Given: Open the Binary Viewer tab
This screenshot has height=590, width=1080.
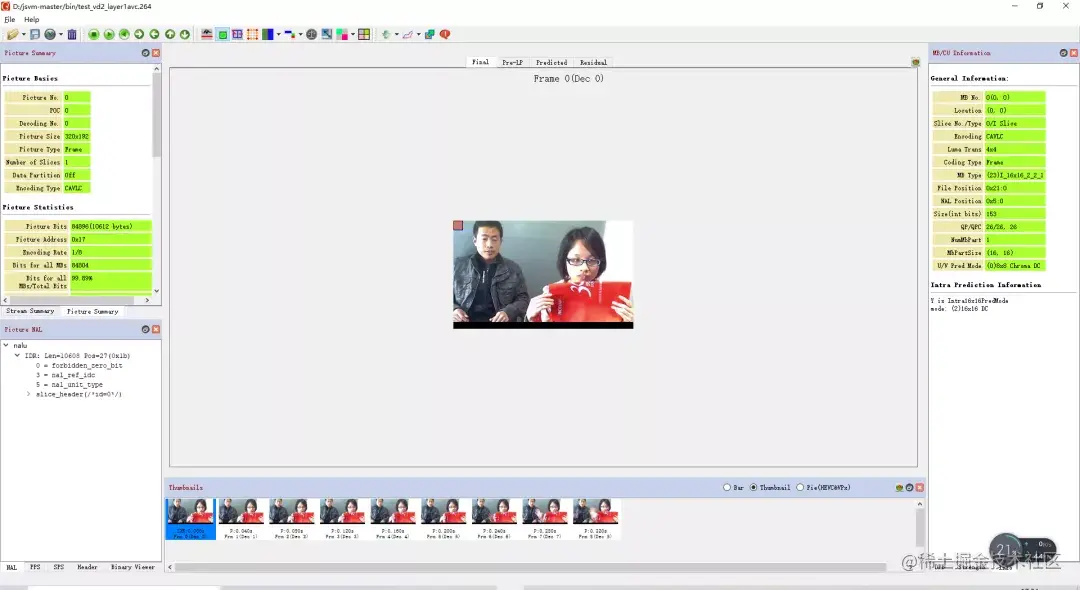Looking at the screenshot, I should tap(132, 566).
